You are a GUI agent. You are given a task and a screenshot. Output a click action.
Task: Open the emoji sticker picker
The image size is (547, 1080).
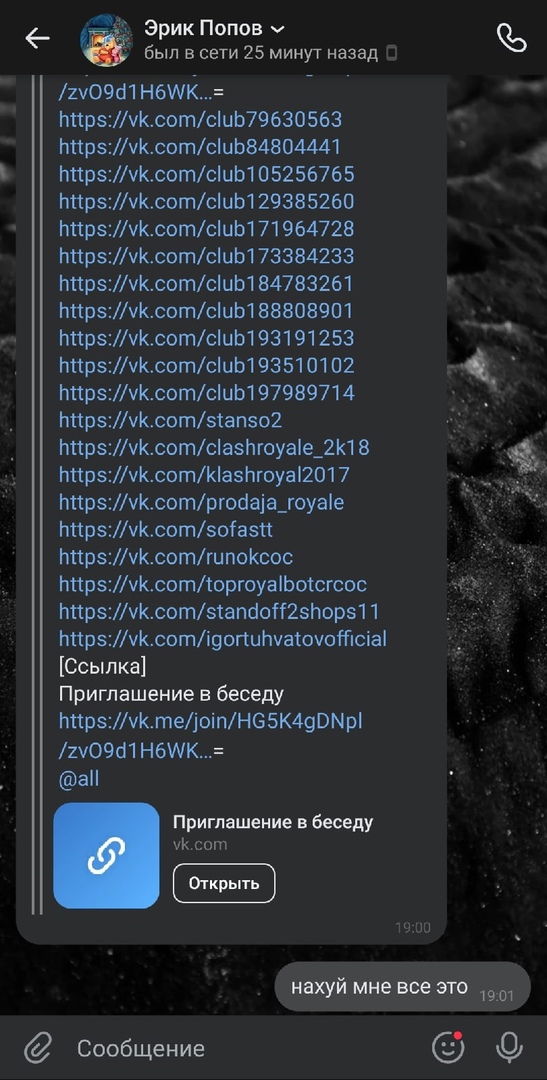[x=448, y=1048]
